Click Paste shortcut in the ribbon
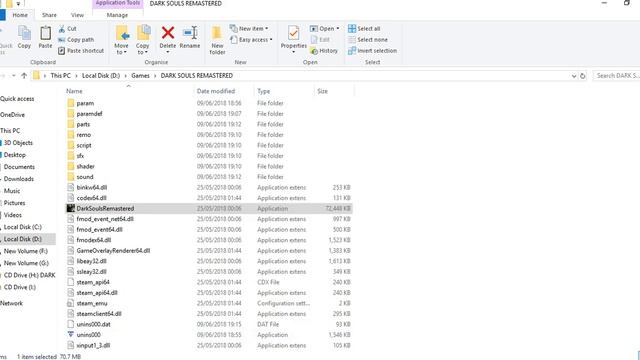 (81, 51)
